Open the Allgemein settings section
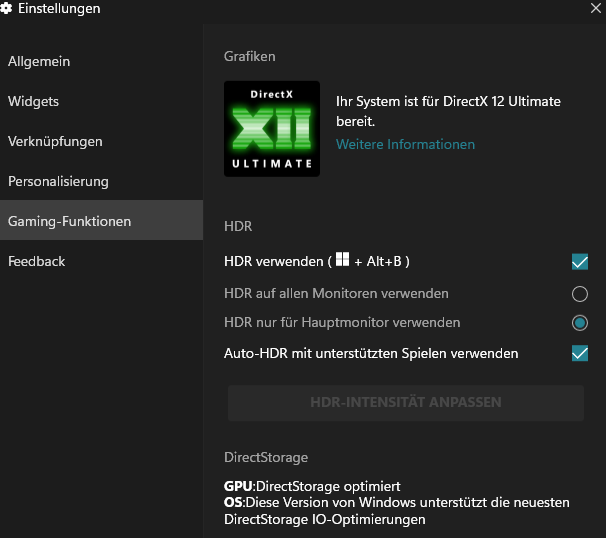 [101, 61]
